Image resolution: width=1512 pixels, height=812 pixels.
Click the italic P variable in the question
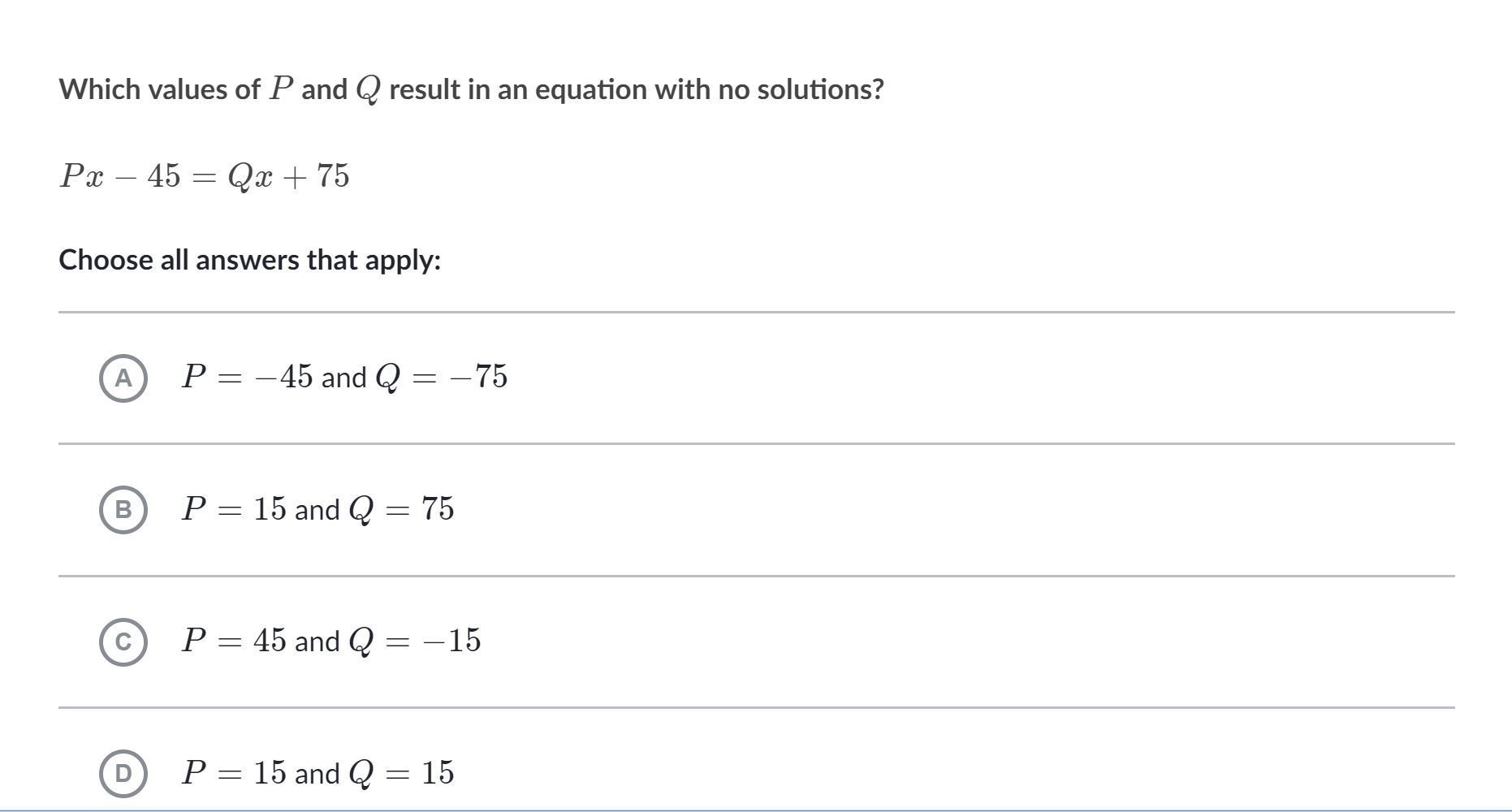(281, 89)
